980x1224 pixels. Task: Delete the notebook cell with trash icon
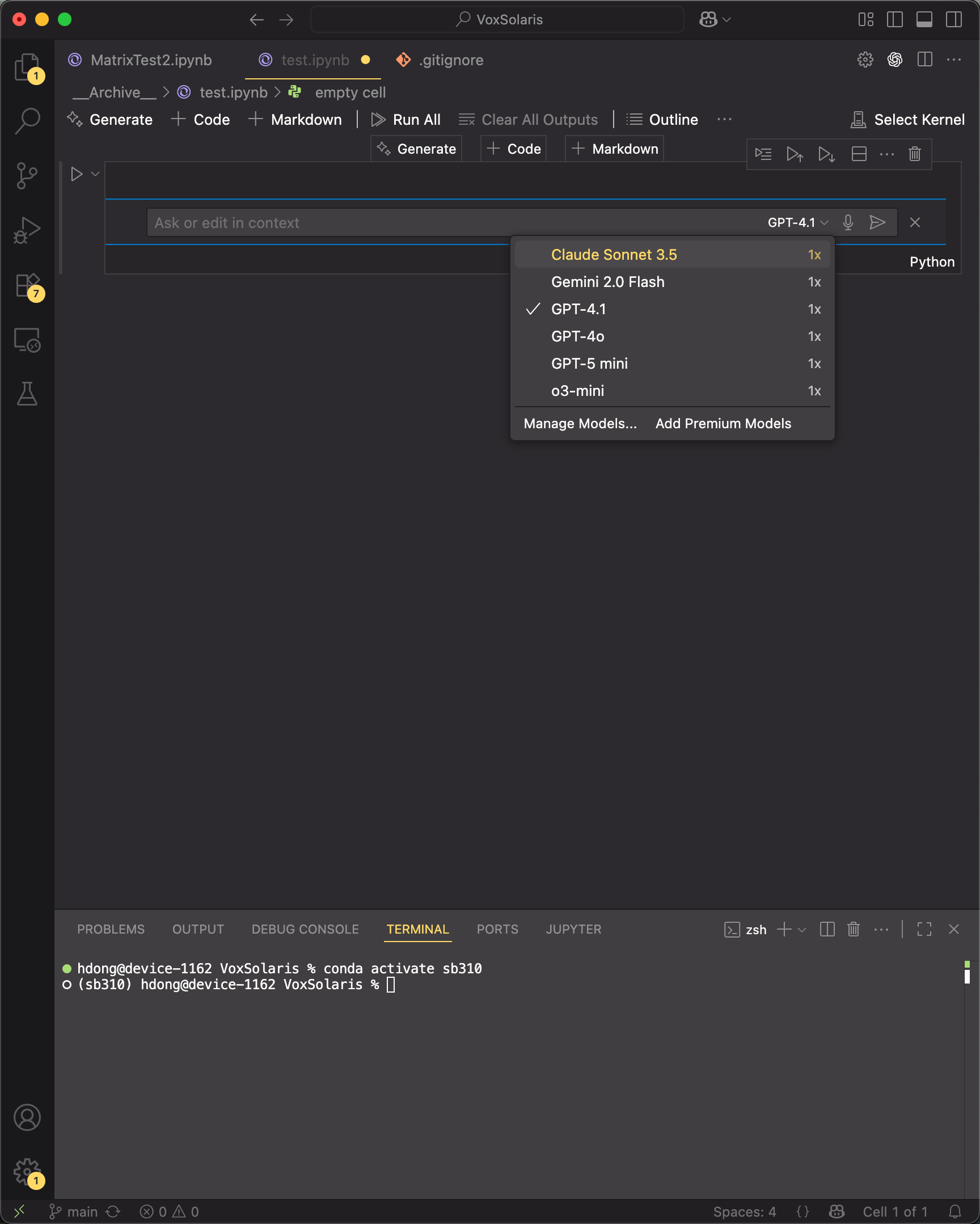point(914,154)
